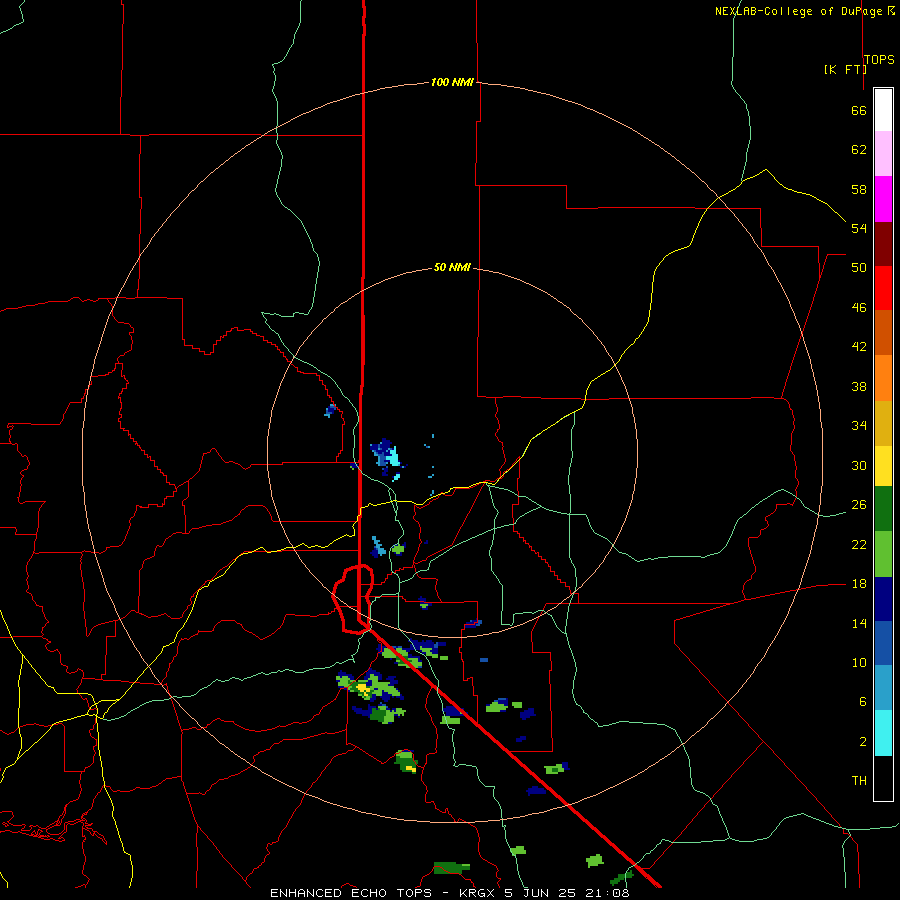
Task: Click the legend value 62
Action: [x=859, y=150]
